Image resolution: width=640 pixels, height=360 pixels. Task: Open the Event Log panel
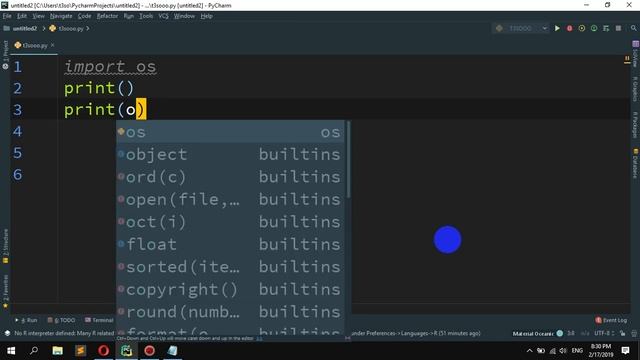coord(611,320)
